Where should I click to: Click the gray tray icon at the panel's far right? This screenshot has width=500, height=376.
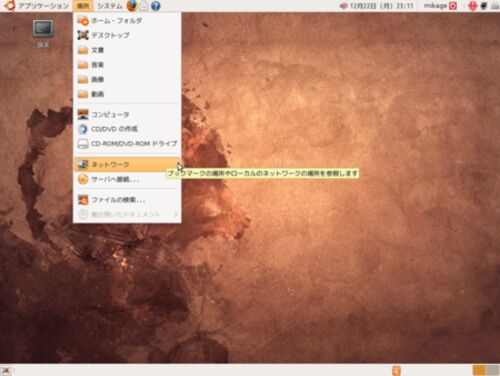pos(495,6)
